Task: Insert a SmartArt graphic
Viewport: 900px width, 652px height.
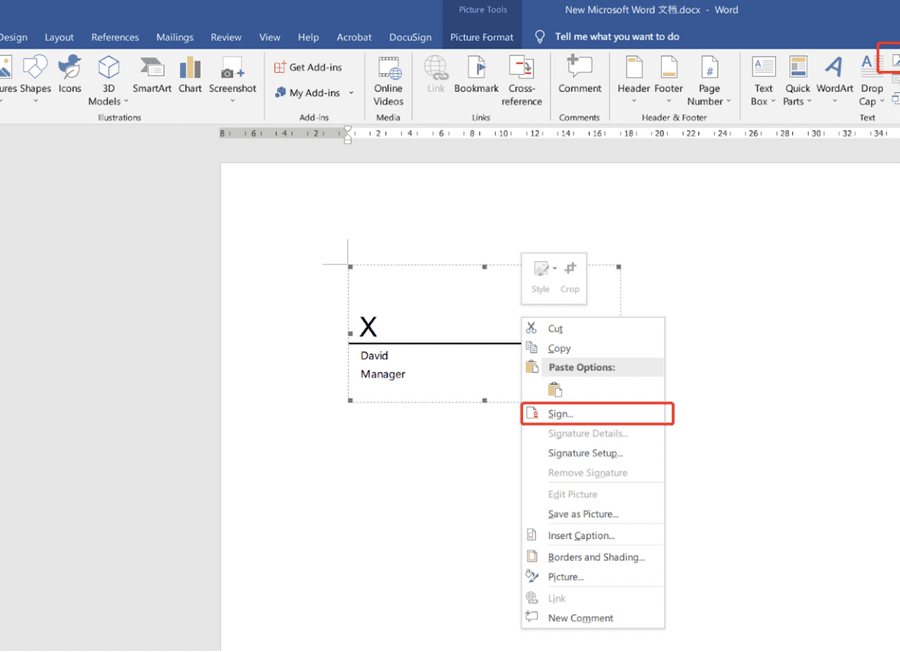Action: 152,80
